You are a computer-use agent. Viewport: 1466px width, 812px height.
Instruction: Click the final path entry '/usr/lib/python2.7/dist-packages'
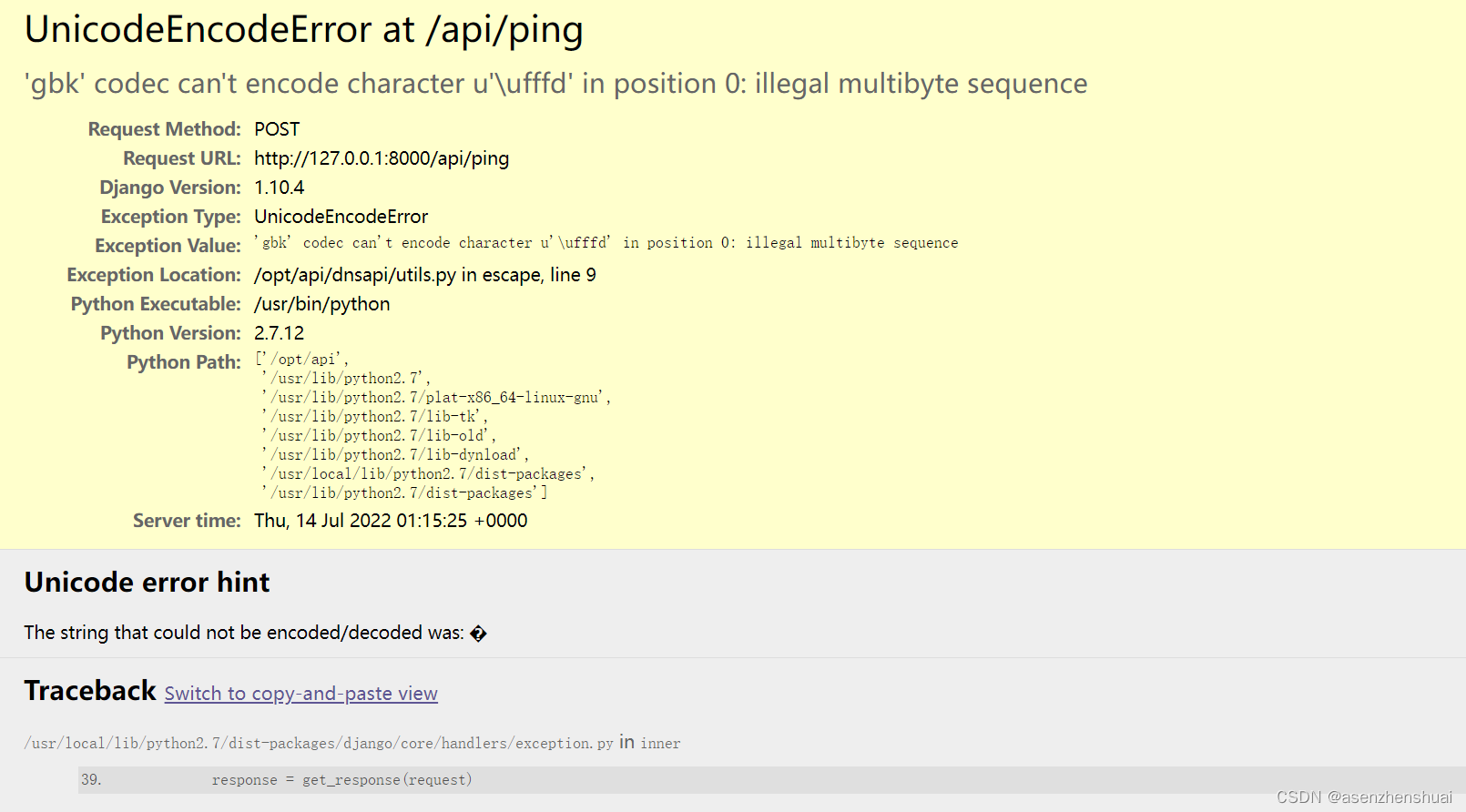[x=404, y=493]
